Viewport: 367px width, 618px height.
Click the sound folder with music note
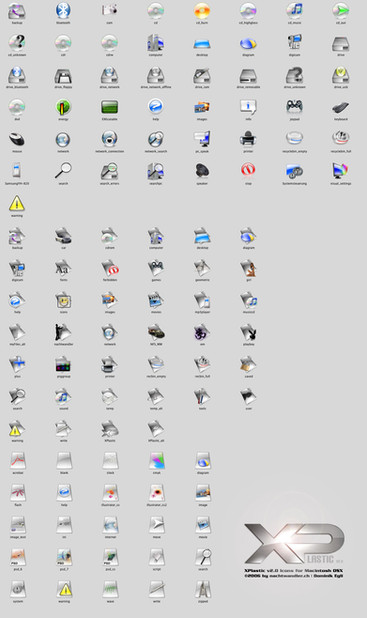tap(63, 396)
